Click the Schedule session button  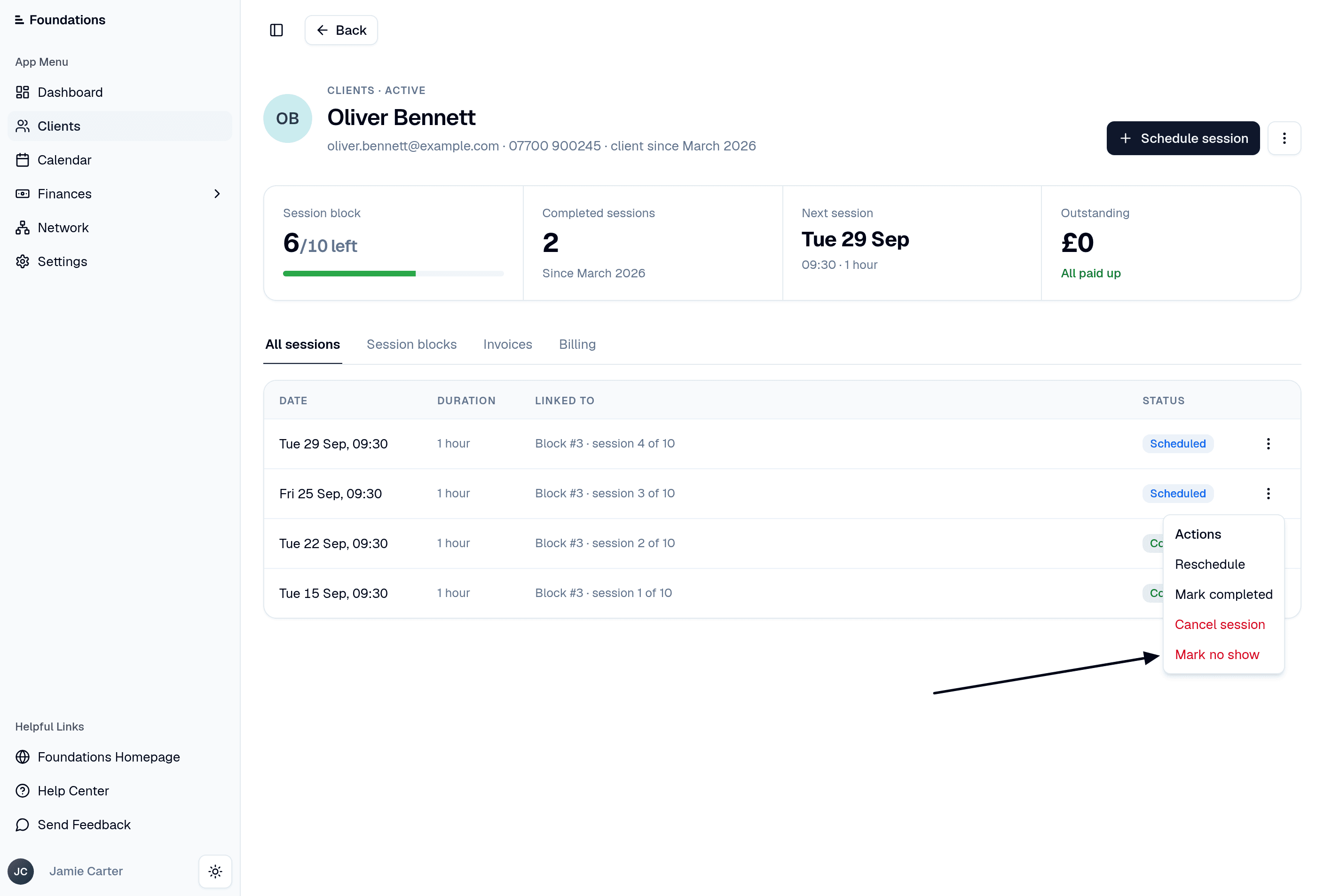tap(1182, 138)
